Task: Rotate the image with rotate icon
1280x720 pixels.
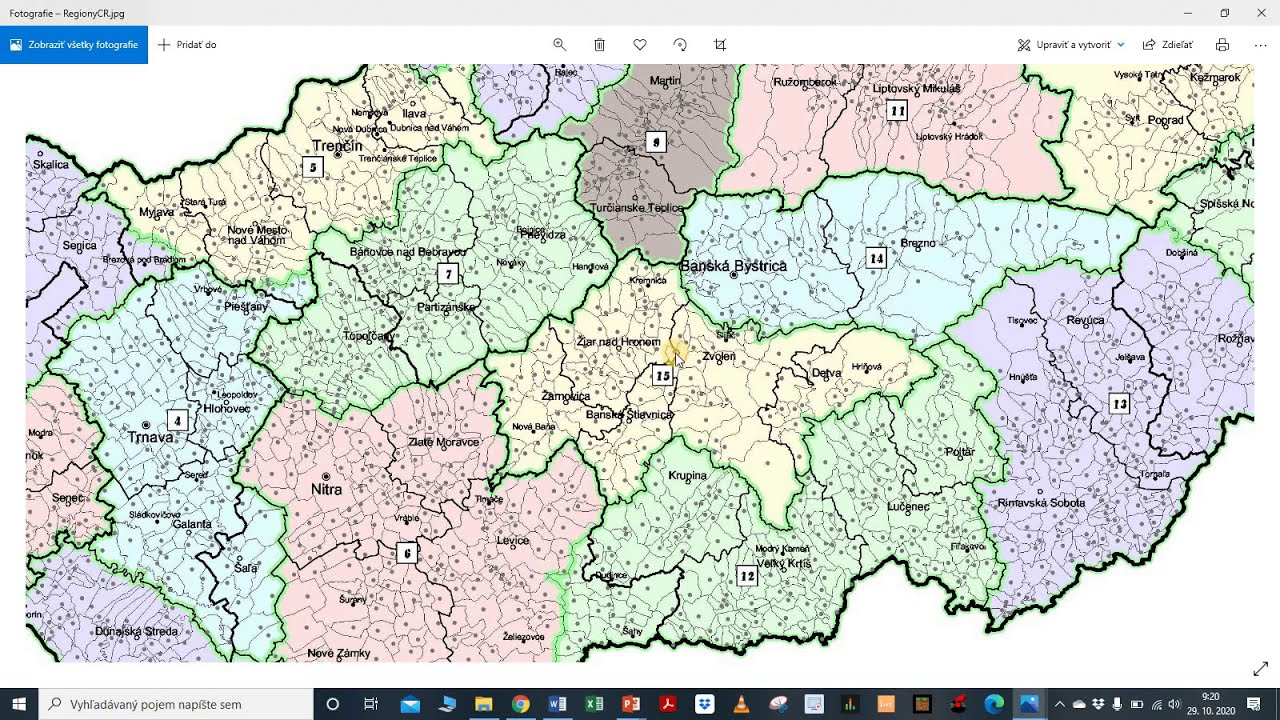Action: (680, 45)
